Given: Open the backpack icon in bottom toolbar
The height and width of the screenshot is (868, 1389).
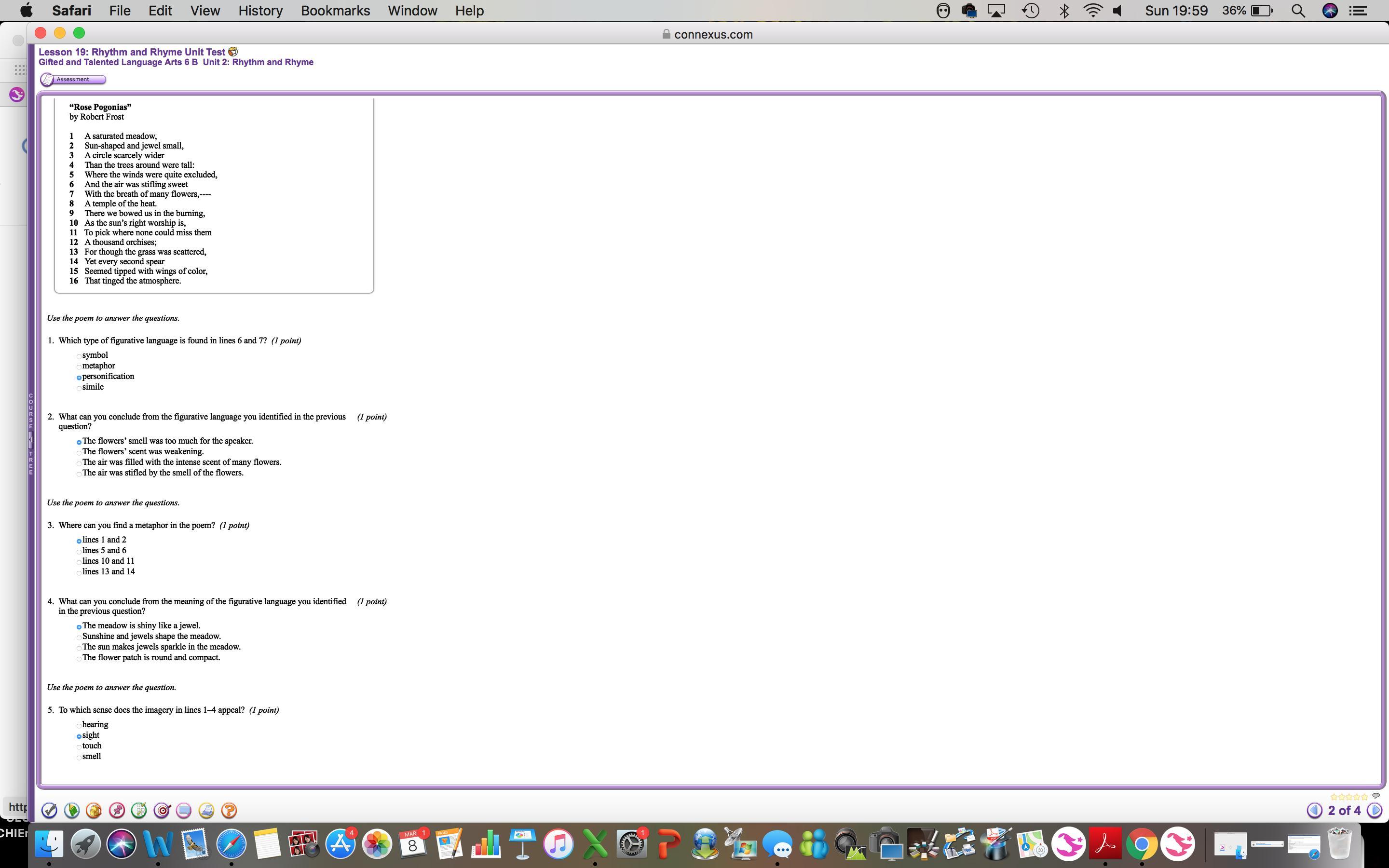Looking at the screenshot, I should click(x=94, y=810).
